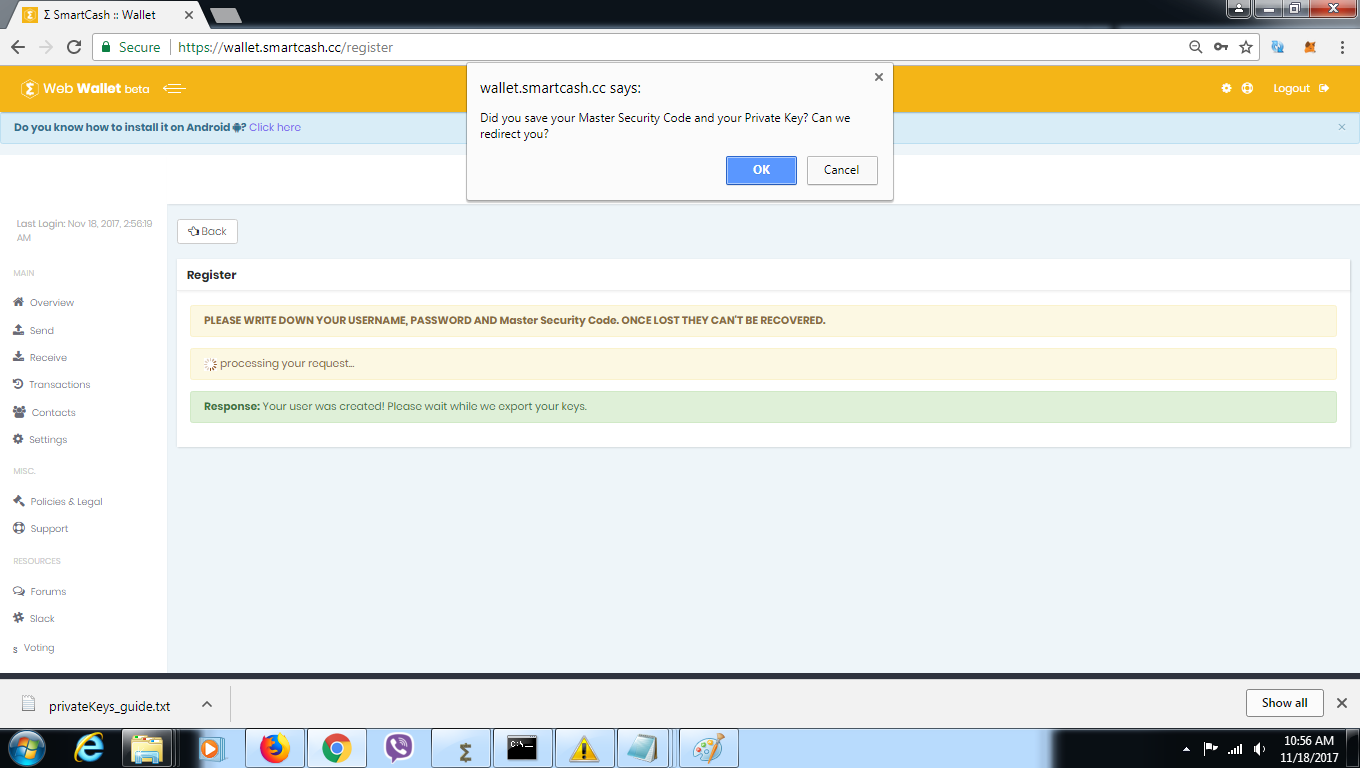1360x768 pixels.
Task: Open Firefox from the taskbar
Action: coord(274,748)
